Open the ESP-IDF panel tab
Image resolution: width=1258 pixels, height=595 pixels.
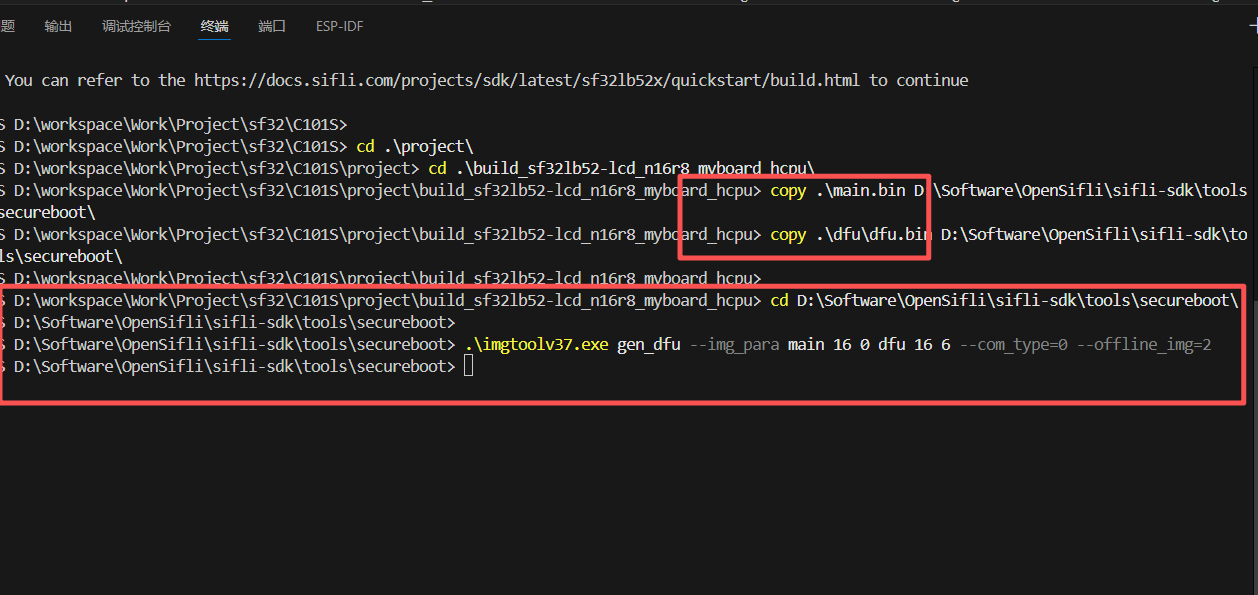coord(339,27)
